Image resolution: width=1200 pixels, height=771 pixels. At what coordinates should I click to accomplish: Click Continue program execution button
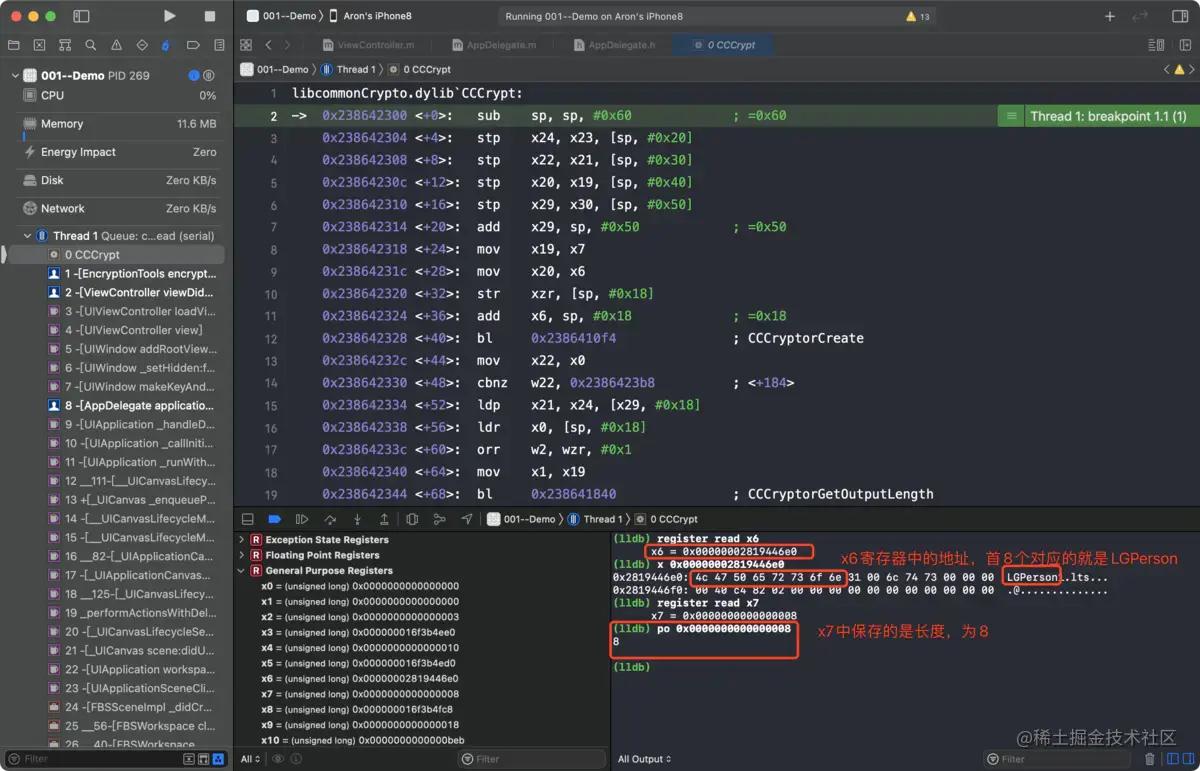point(302,519)
